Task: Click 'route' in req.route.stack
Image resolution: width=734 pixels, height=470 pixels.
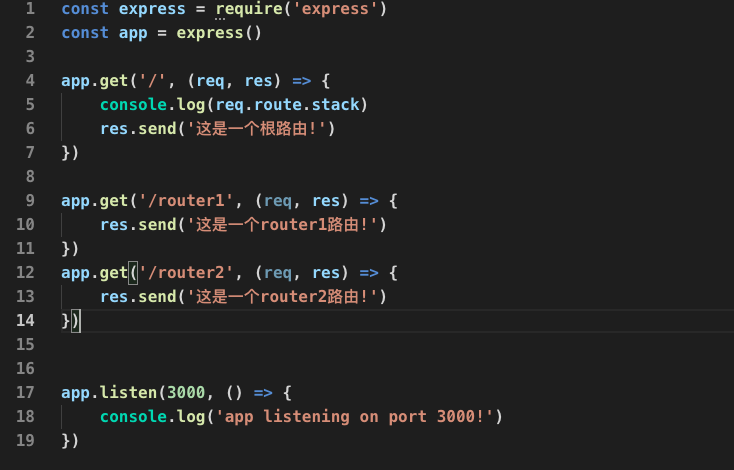Action: click(278, 104)
